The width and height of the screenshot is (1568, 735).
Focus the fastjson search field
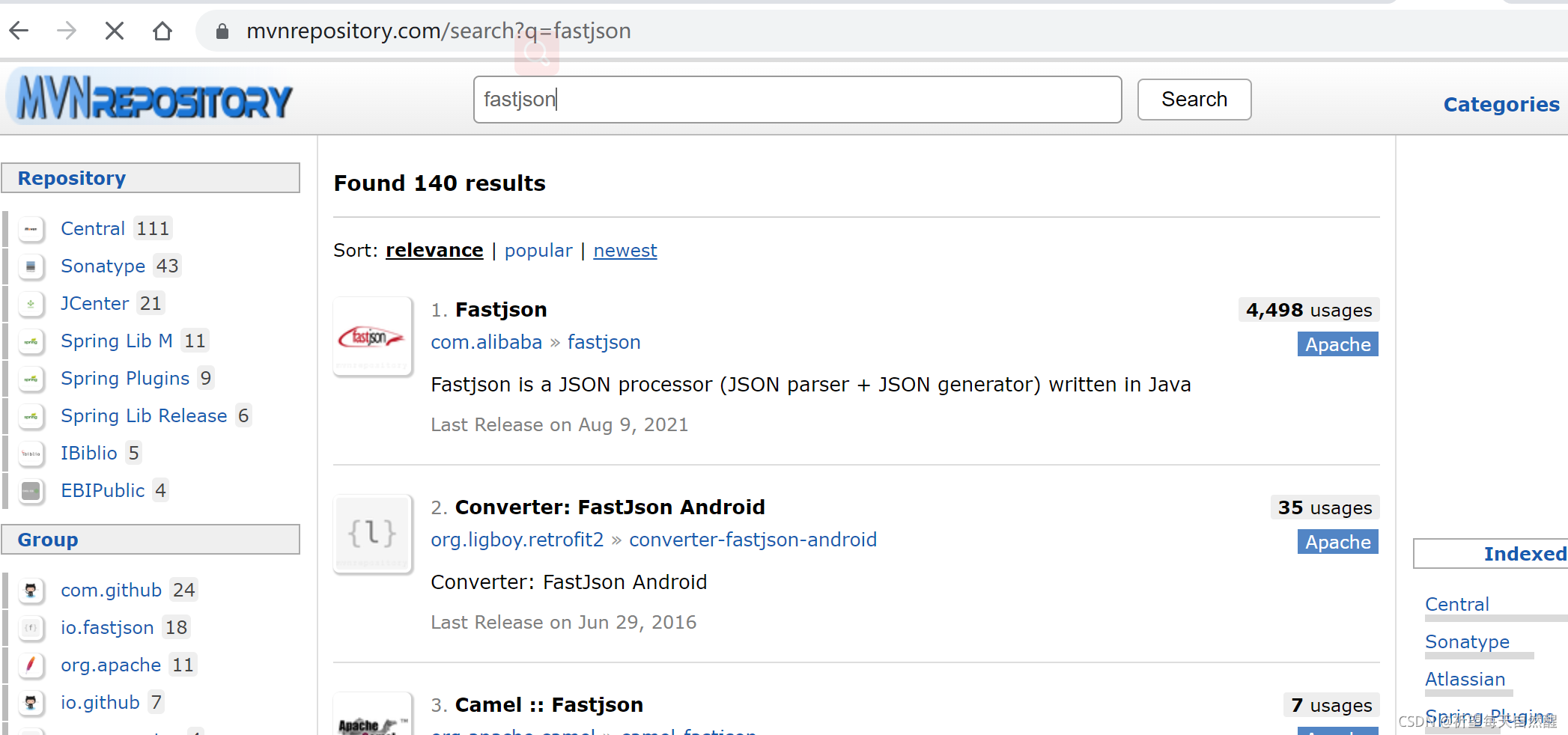[x=797, y=100]
